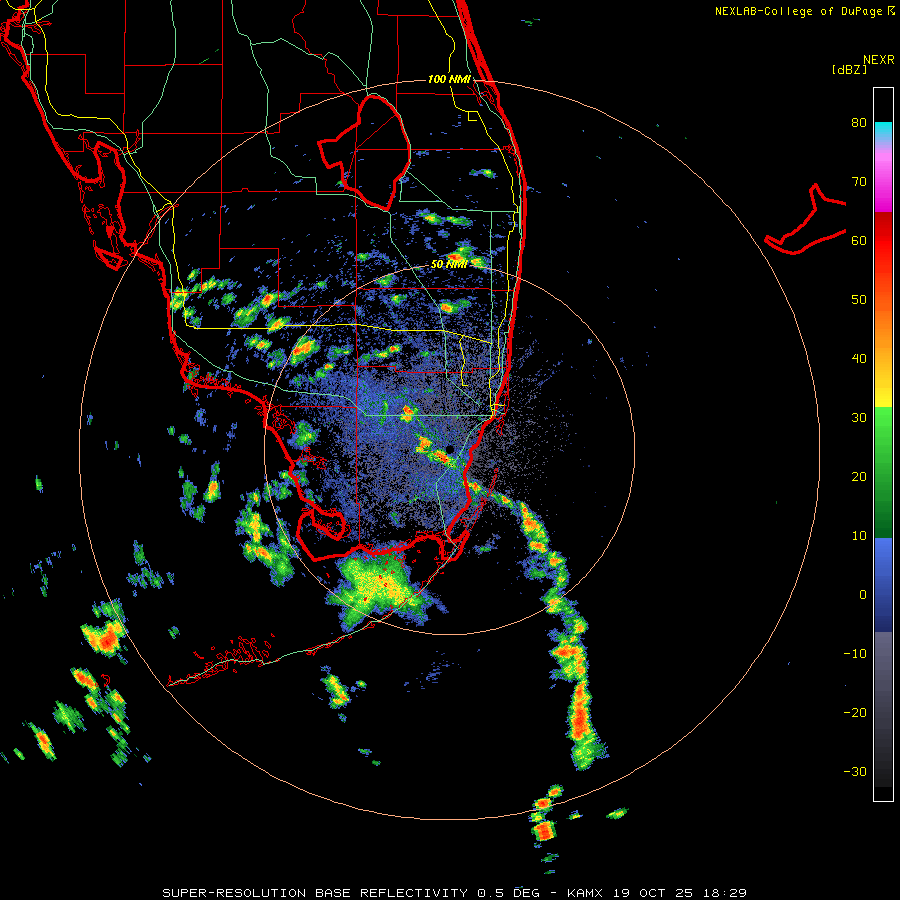The height and width of the screenshot is (900, 900).
Task: Click the -20 value on dBZ scale
Action: (855, 713)
